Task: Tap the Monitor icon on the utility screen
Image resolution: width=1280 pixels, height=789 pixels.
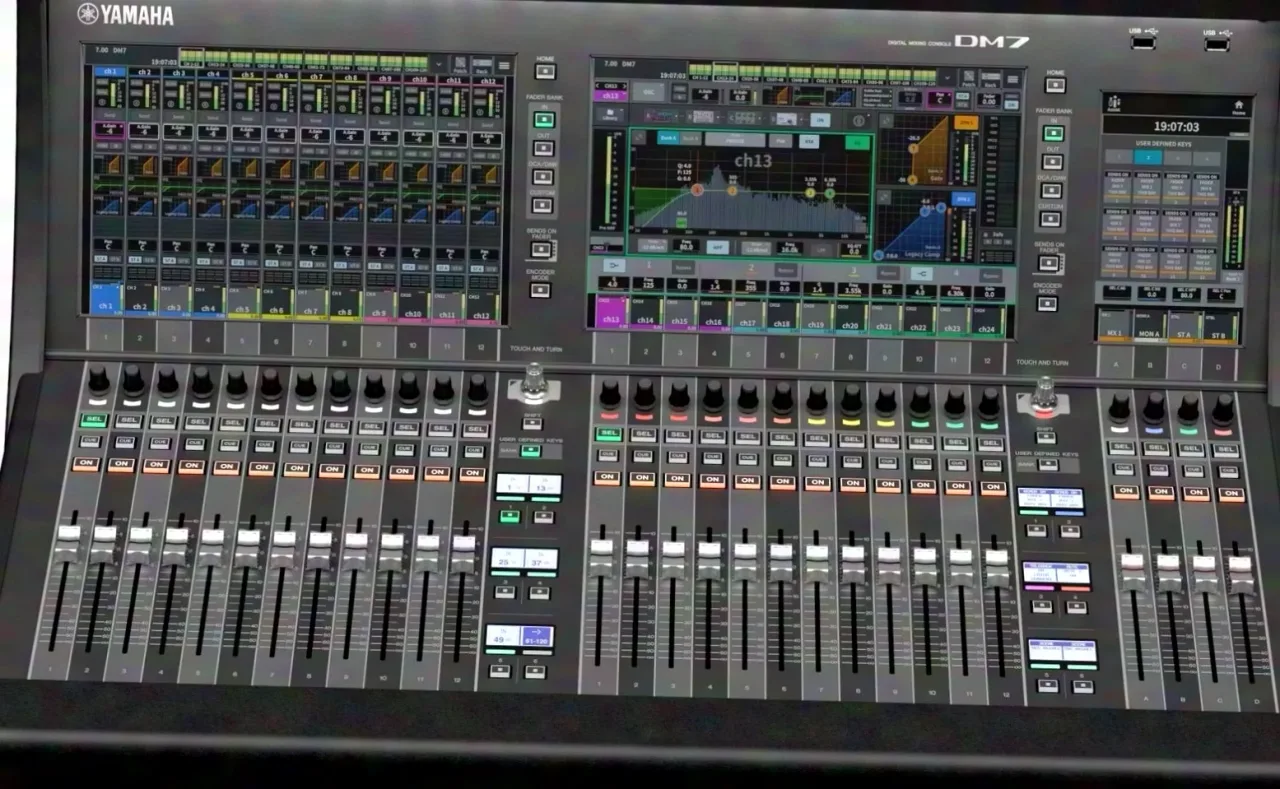Action: tap(1114, 104)
